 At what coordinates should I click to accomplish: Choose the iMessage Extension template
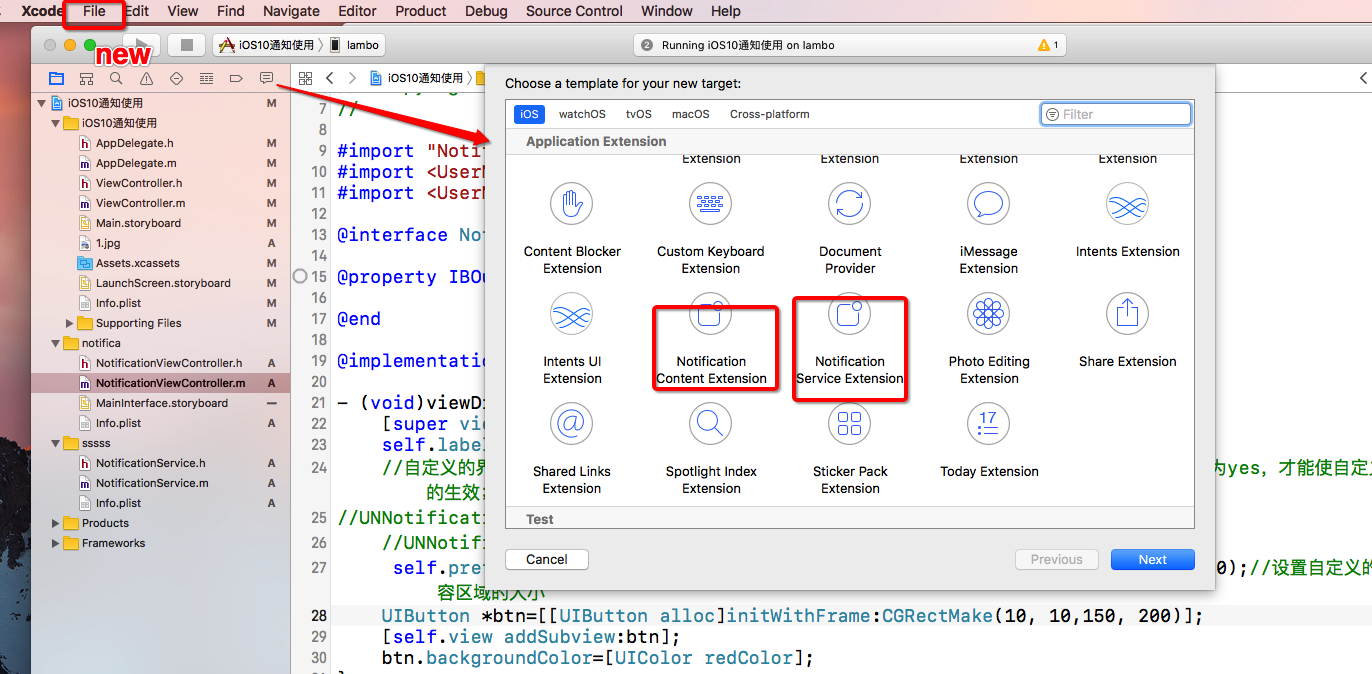pyautogui.click(x=988, y=230)
